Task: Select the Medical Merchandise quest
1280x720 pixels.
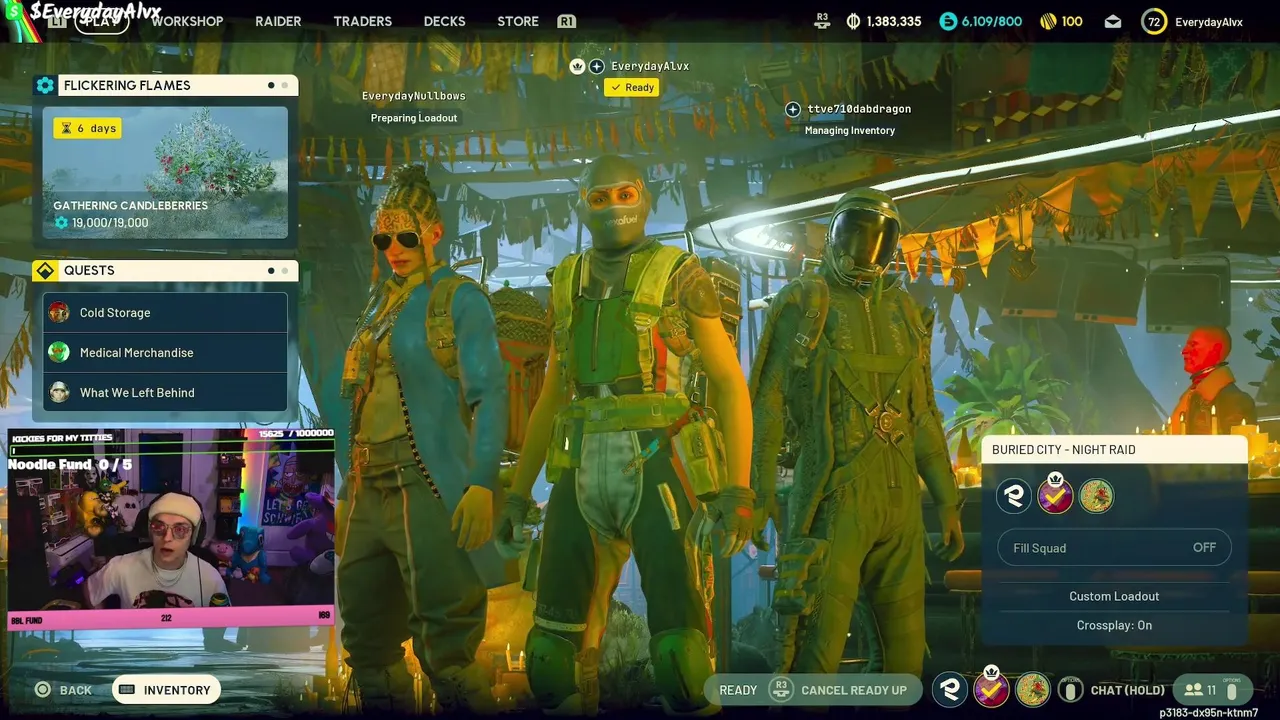Action: pyautogui.click(x=165, y=352)
